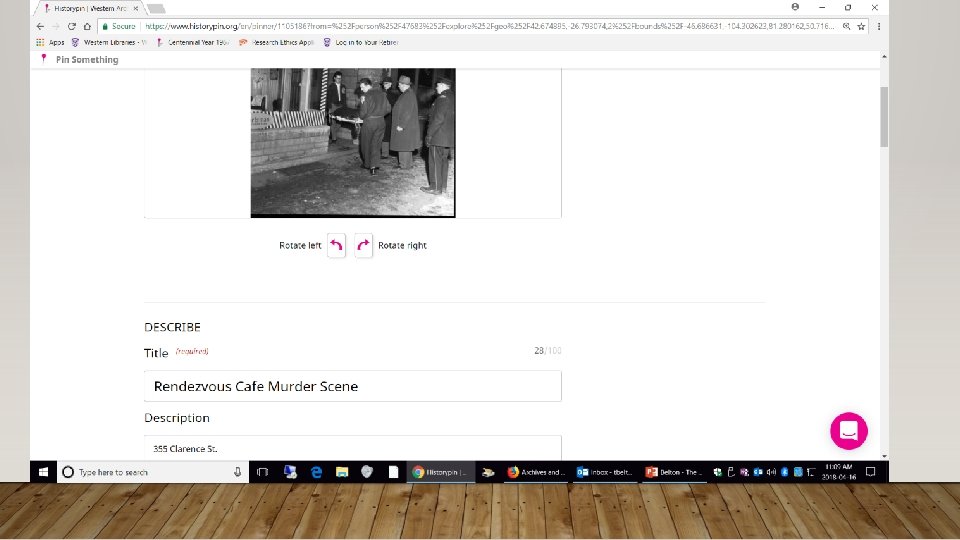Click the scrollbar down arrow
The image size is (960, 540).
coord(884,456)
